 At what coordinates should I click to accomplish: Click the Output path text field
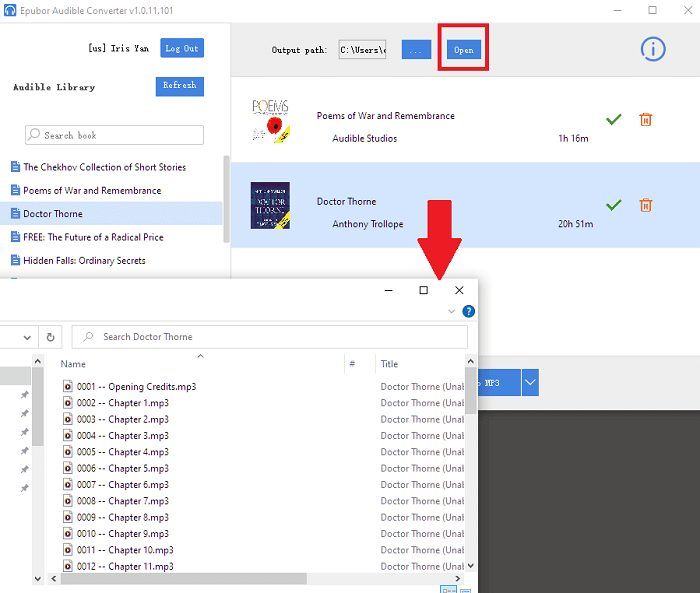(x=362, y=50)
